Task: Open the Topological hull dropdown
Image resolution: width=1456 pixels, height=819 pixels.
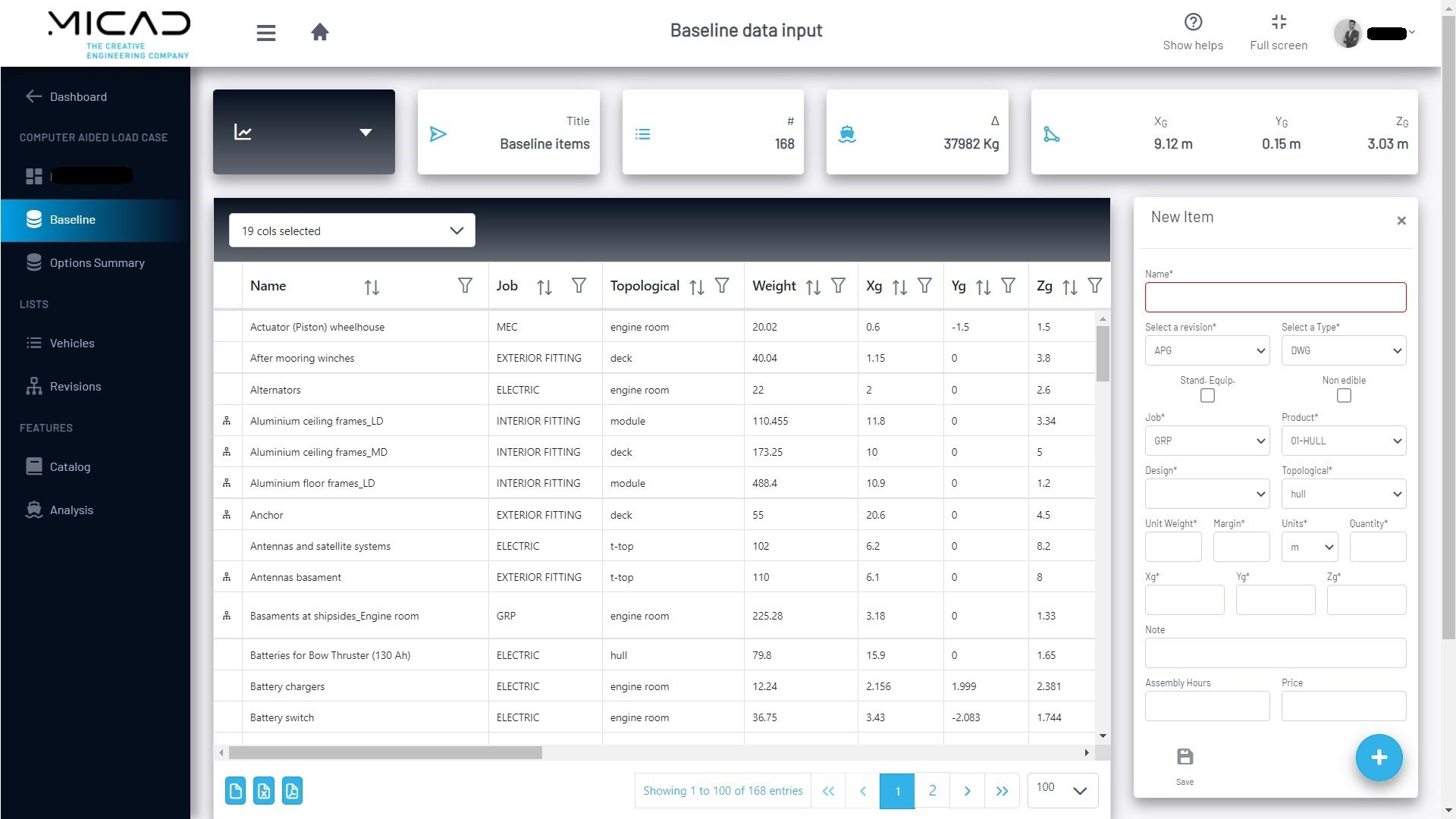Action: [1344, 494]
